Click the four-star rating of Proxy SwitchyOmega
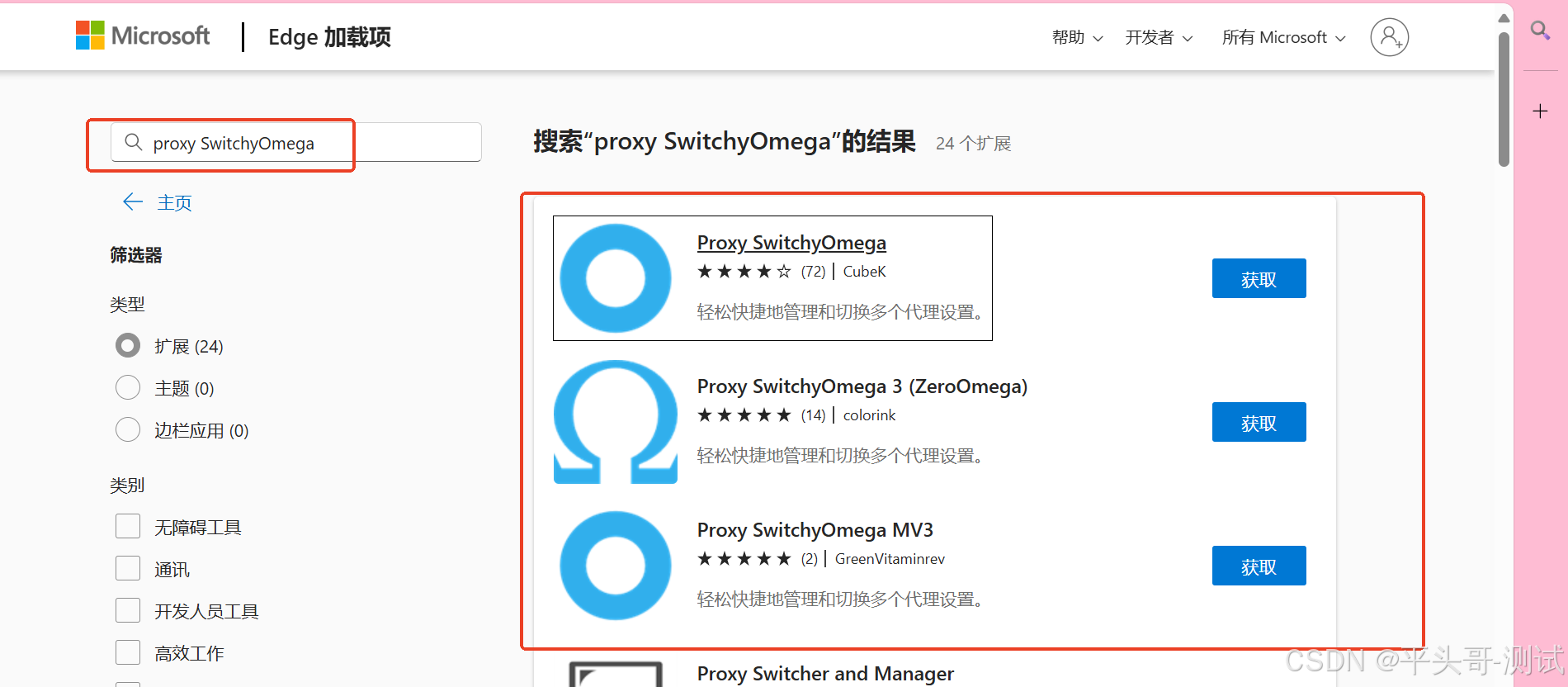This screenshot has height=687, width=1568. pos(744,272)
